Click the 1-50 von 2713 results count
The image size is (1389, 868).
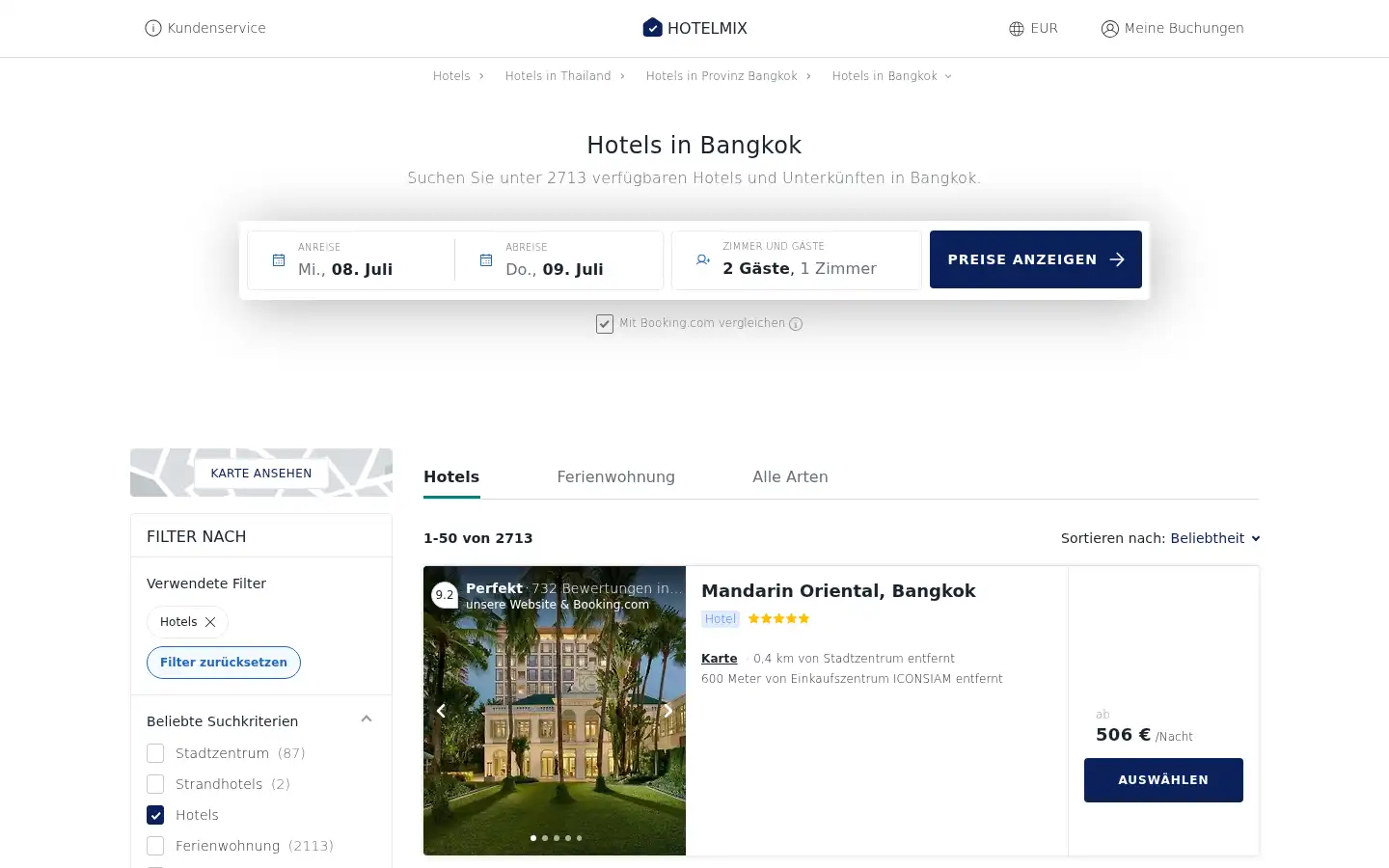point(478,538)
